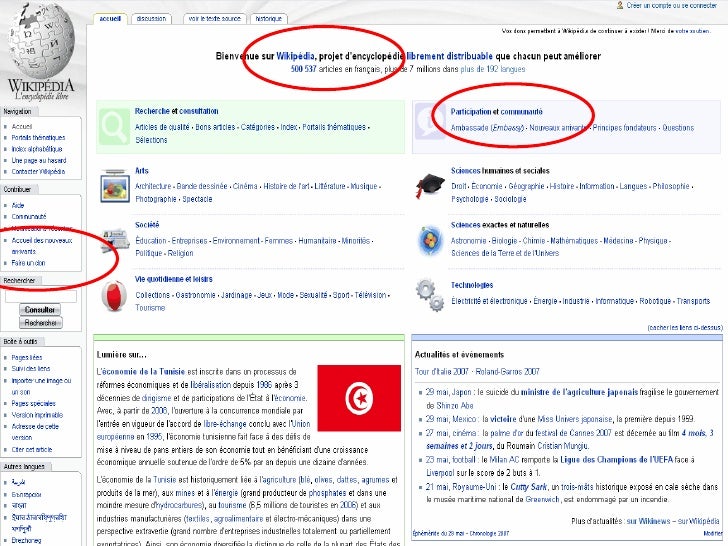Open Articles de qualité link
The height and width of the screenshot is (546, 728).
162,127
